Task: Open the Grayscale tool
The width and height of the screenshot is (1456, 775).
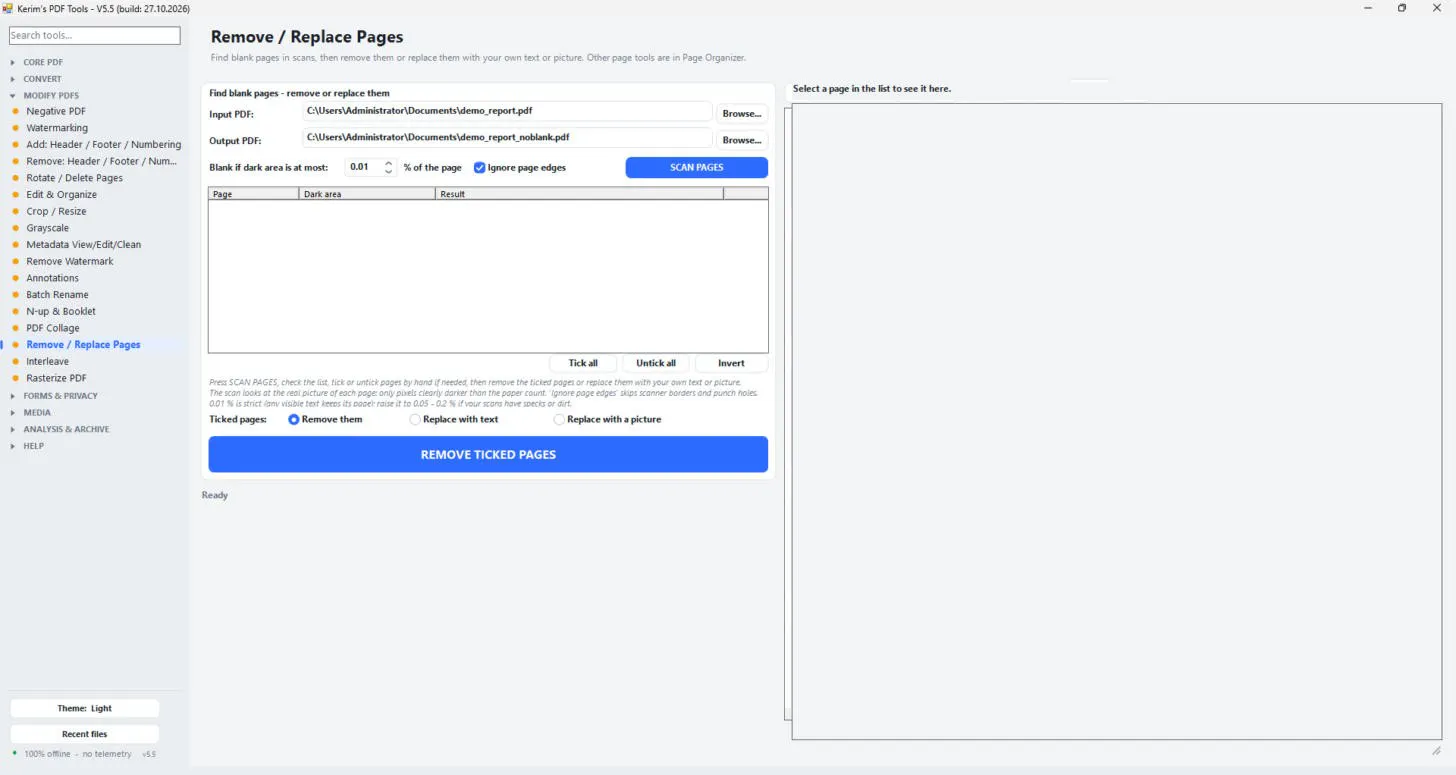Action: 48,228
